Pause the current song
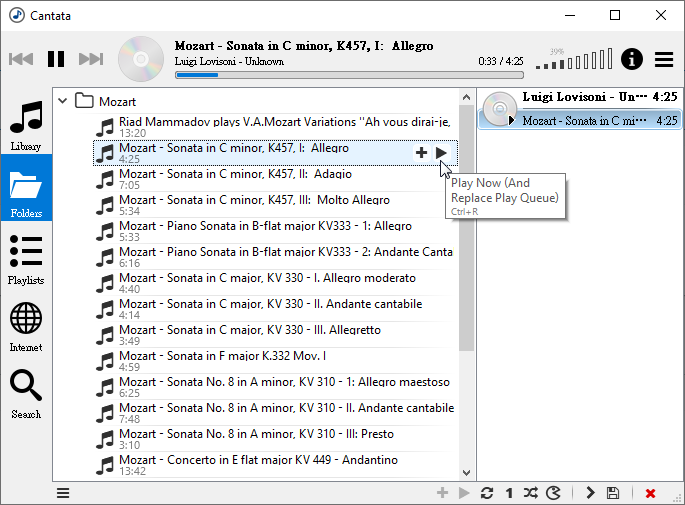The image size is (685, 505). (56, 59)
